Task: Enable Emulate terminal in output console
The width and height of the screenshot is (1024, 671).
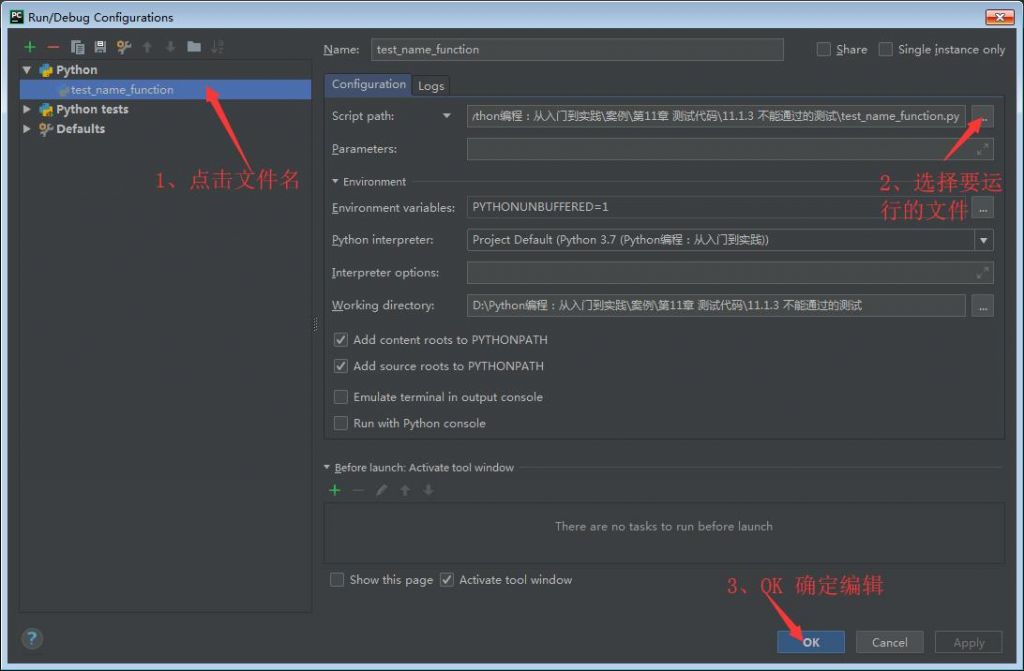Action: pyautogui.click(x=341, y=397)
